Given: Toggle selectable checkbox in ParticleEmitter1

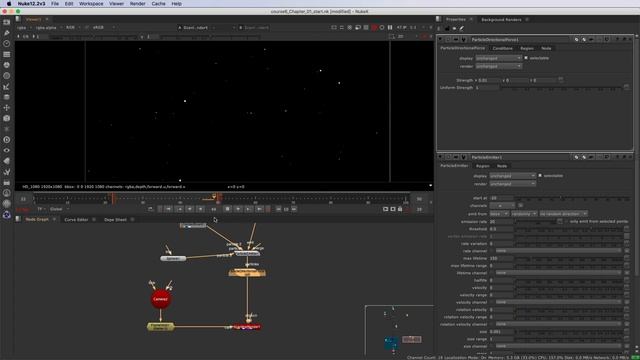Looking at the screenshot, I should [540, 176].
